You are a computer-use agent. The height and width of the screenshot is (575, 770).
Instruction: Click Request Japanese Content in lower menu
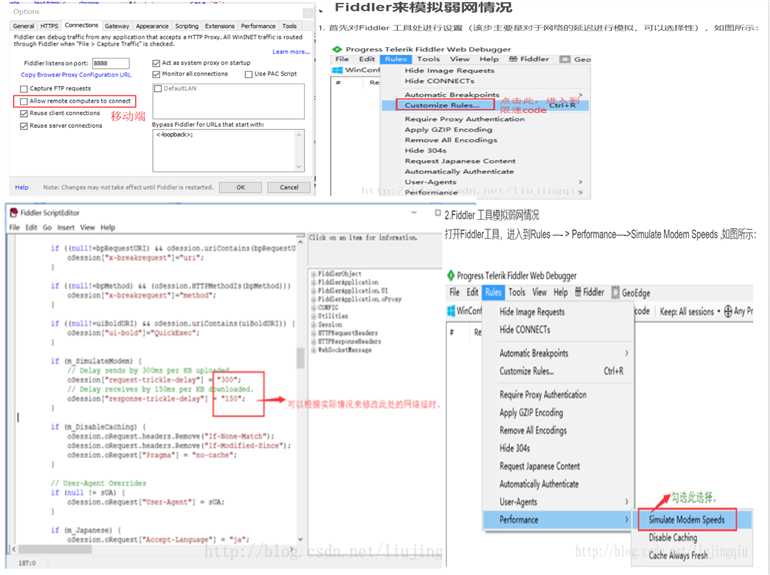tap(539, 466)
